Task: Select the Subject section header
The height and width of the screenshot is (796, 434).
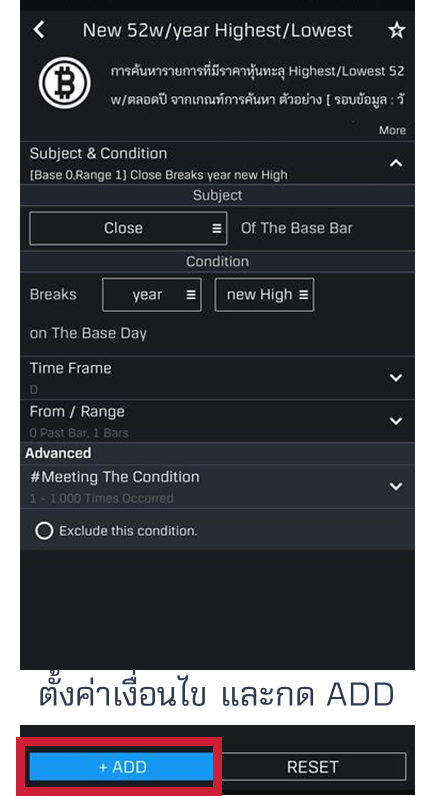Action: pos(217,195)
